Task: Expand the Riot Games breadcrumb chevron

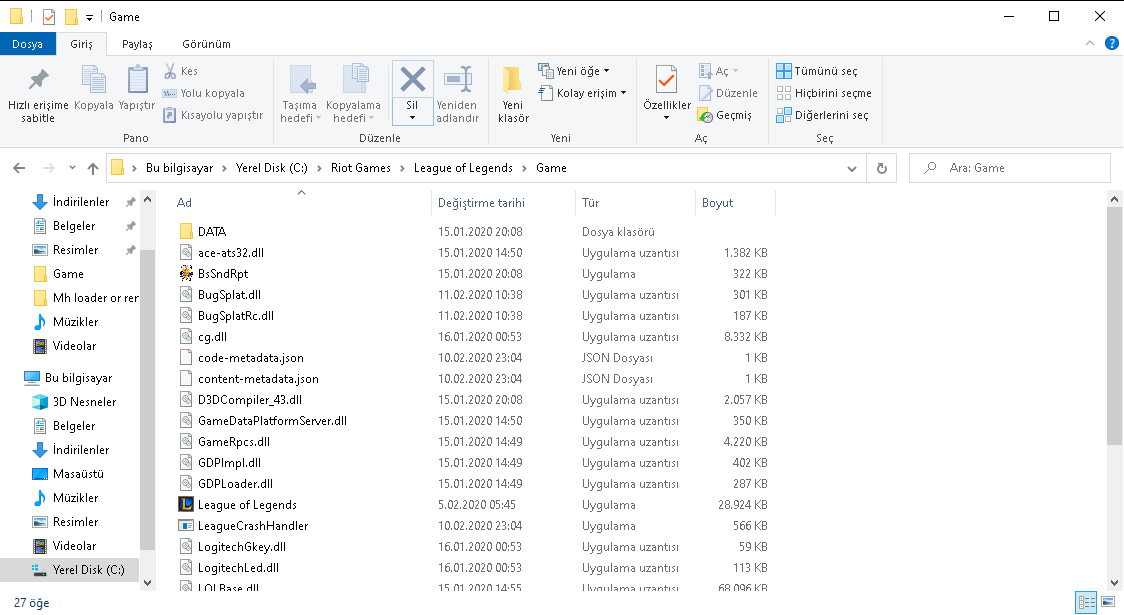Action: pyautogui.click(x=402, y=168)
